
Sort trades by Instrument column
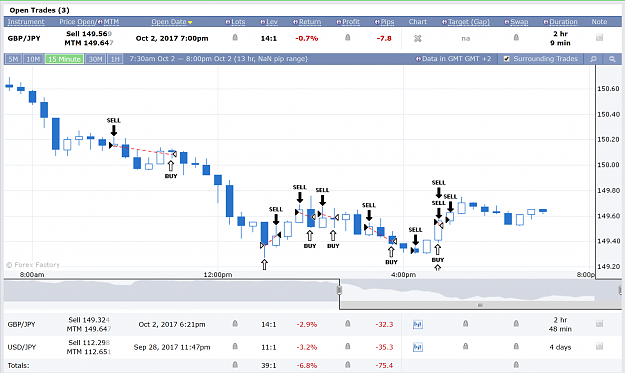pyautogui.click(x=26, y=22)
